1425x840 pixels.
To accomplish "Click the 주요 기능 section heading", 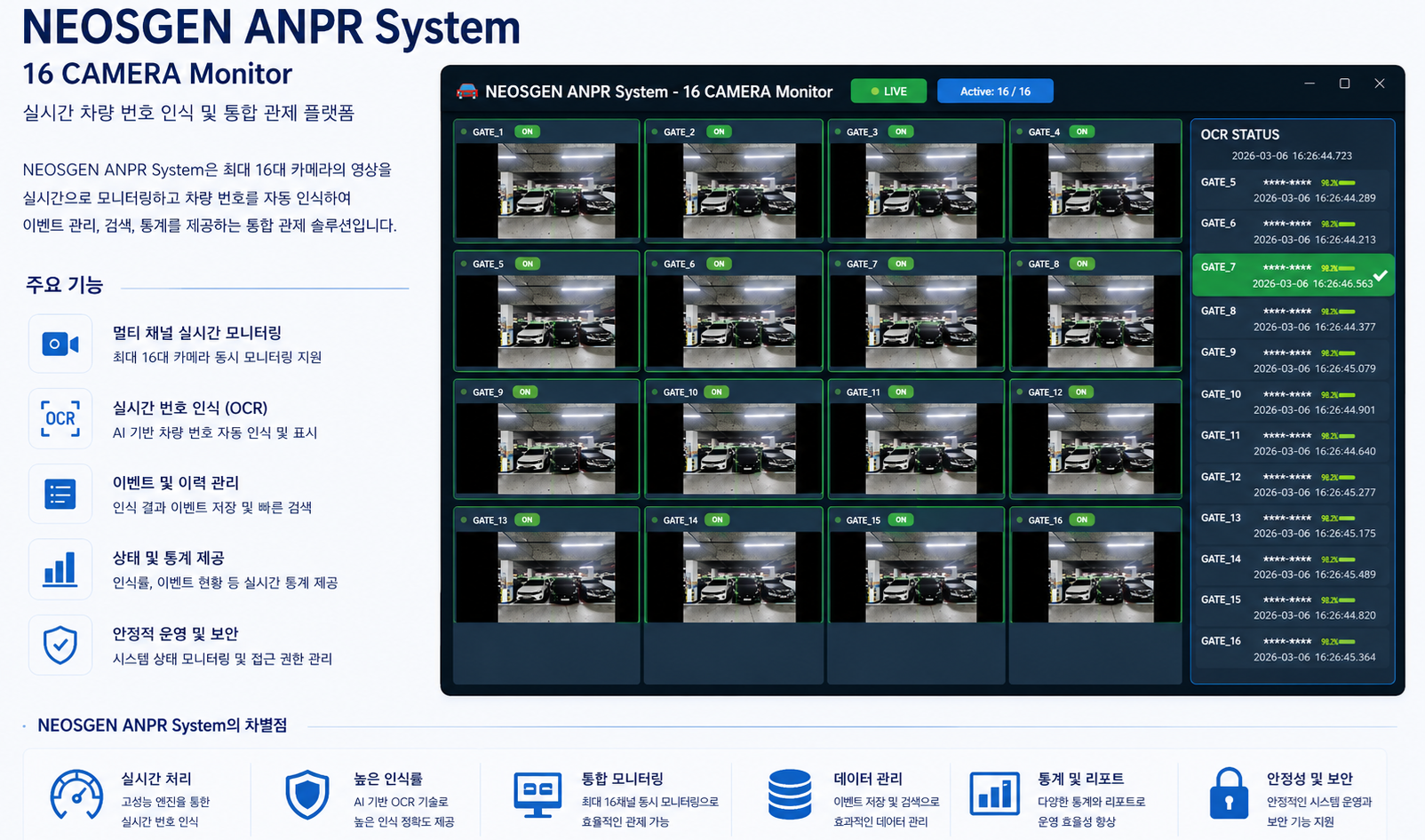I will [65, 285].
